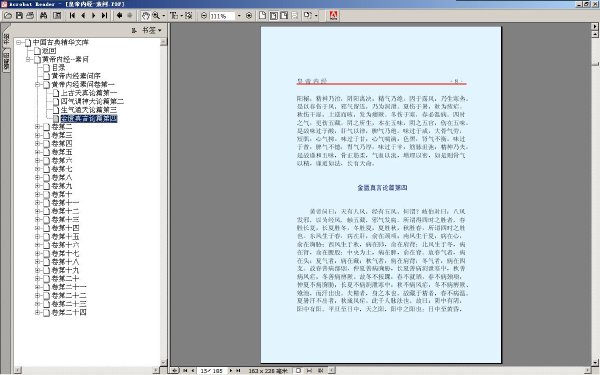Select the 卷第五 bookmark
The width and height of the screenshot is (600, 375).
(x=62, y=152)
